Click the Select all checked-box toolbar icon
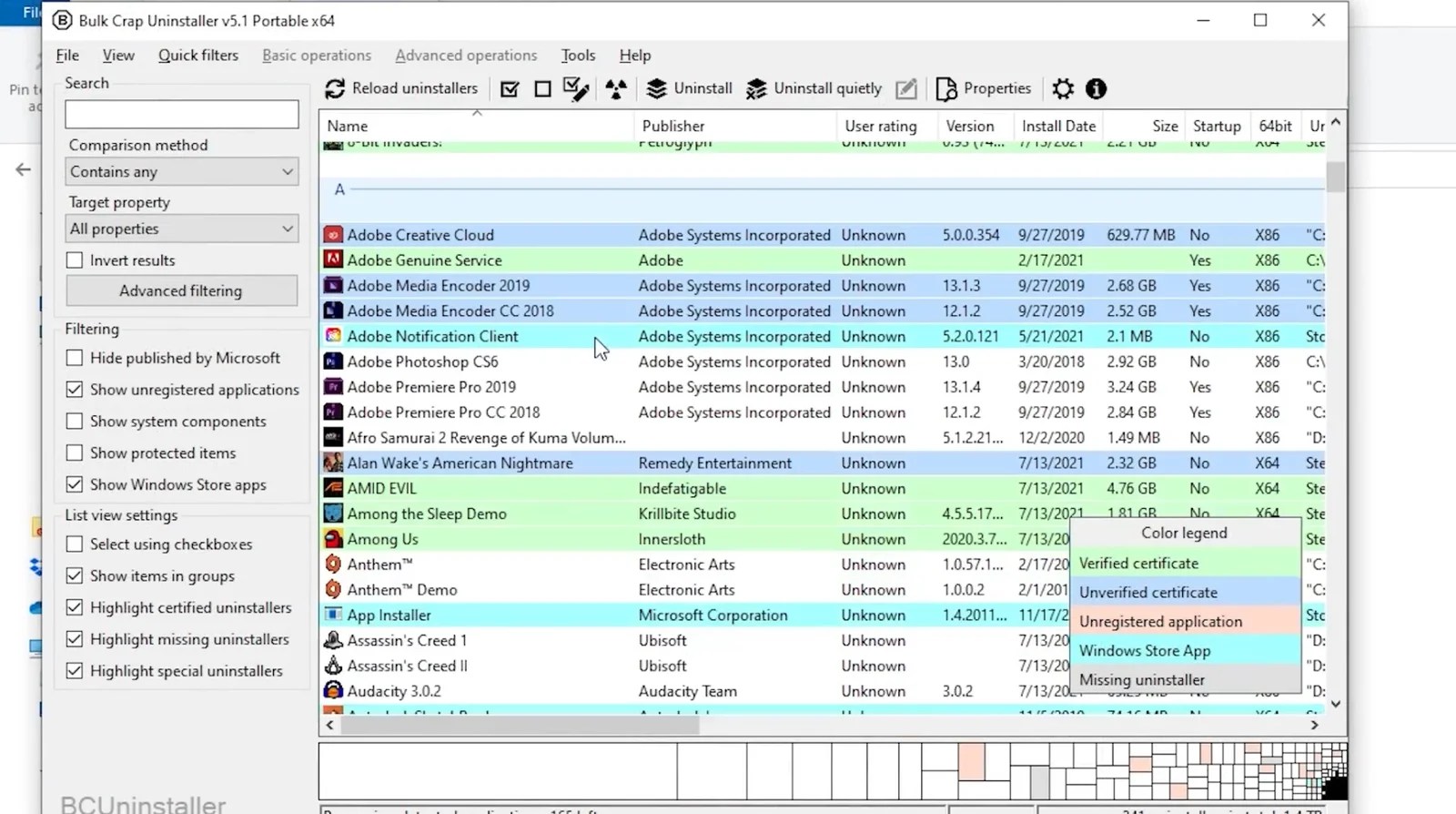The height and width of the screenshot is (814, 1456). pyautogui.click(x=510, y=88)
